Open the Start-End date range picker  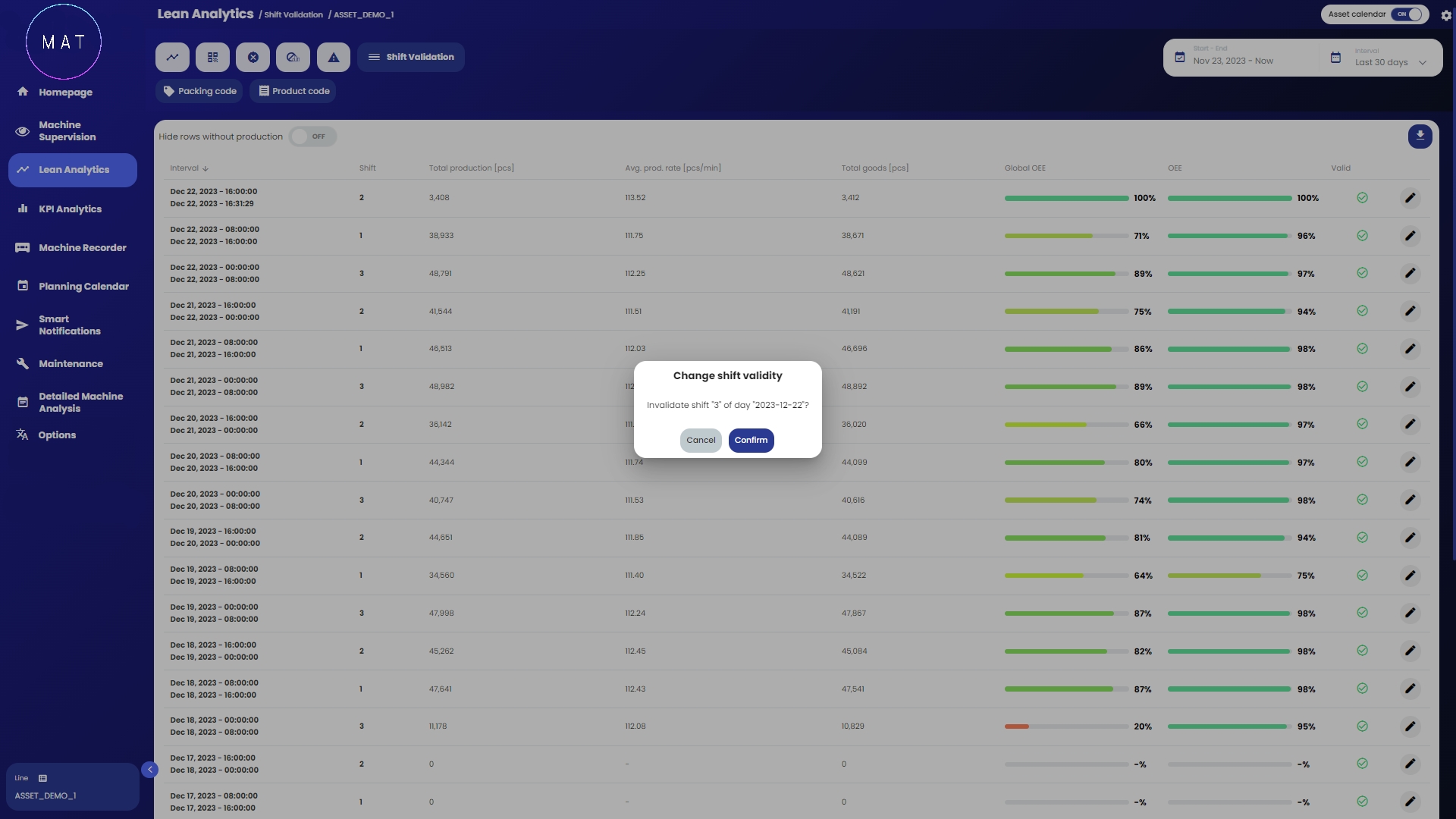(1232, 61)
